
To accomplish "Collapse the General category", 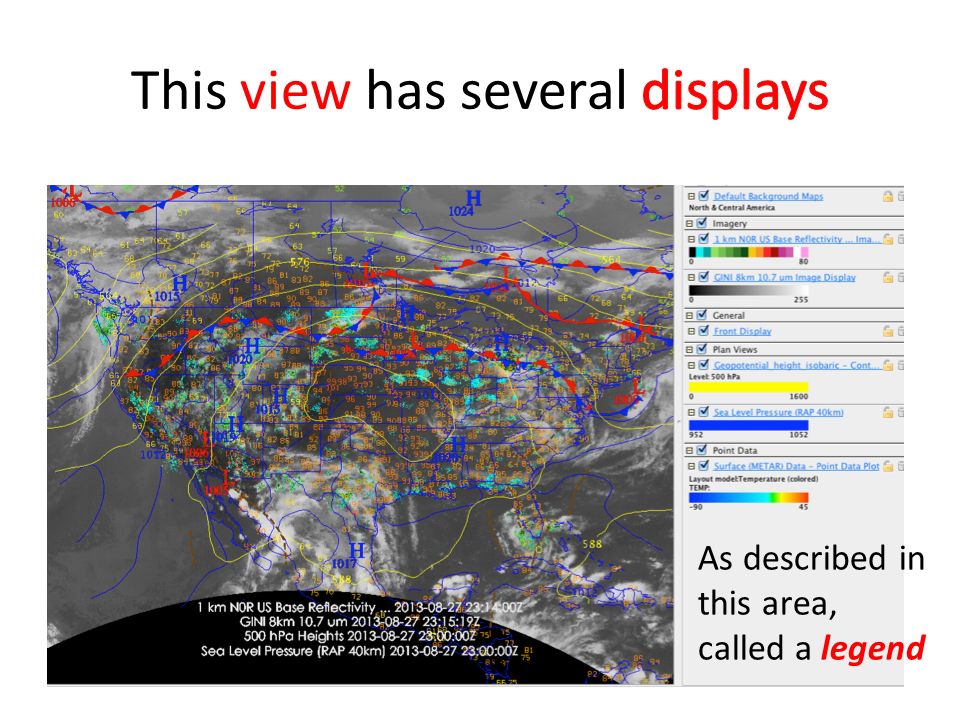I will tap(690, 316).
